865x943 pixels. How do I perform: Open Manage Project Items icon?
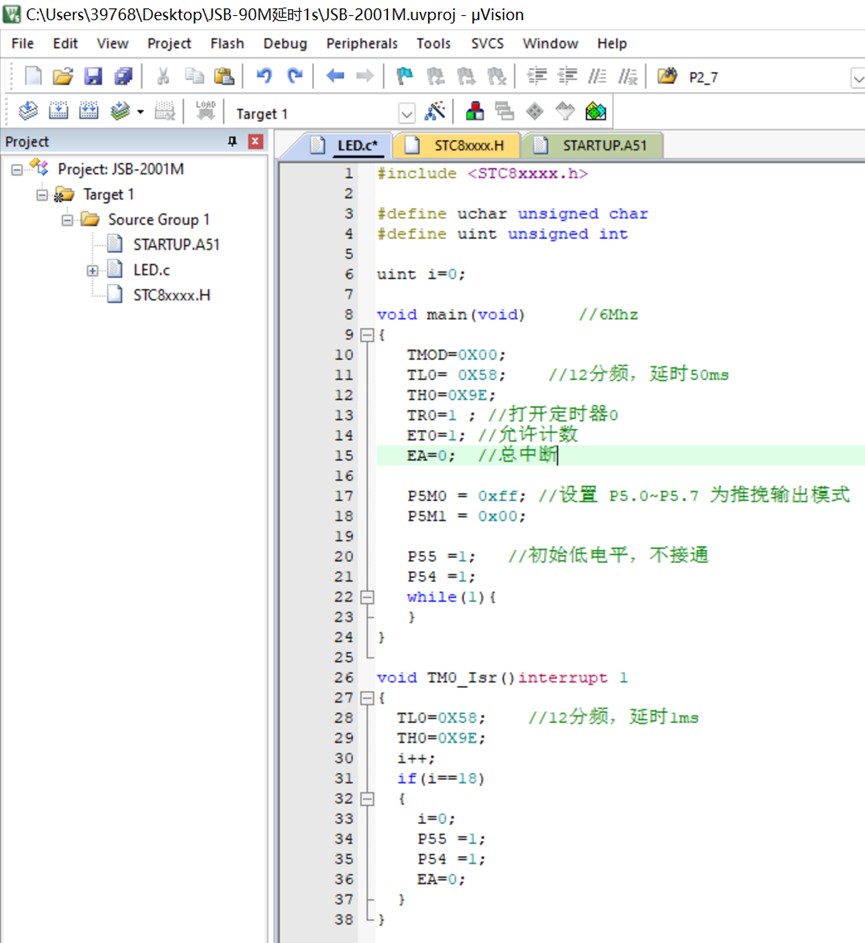[475, 111]
